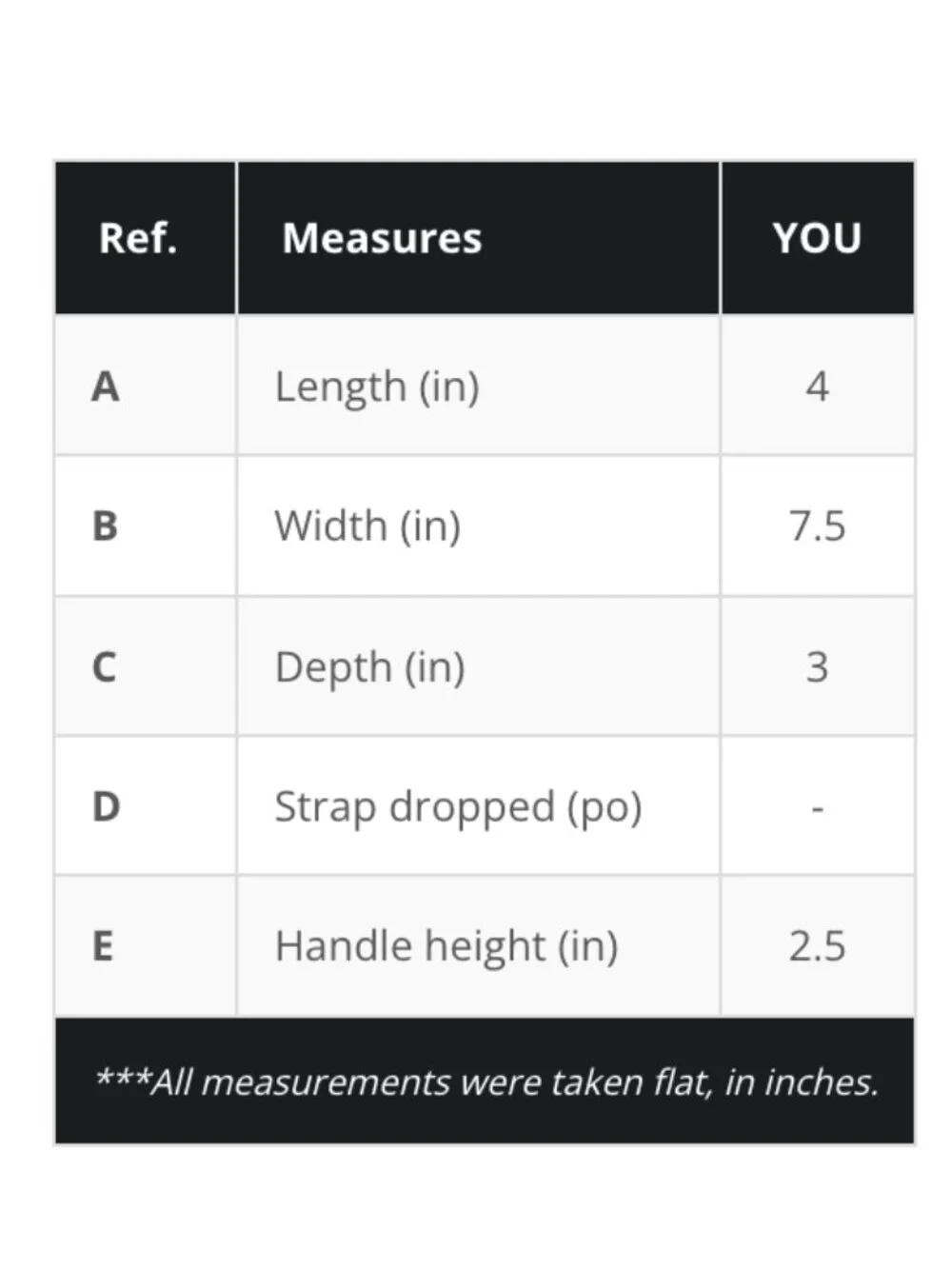Viewport: 952px width, 1269px height.
Task: Click the Depth value 3
Action: pos(817,666)
